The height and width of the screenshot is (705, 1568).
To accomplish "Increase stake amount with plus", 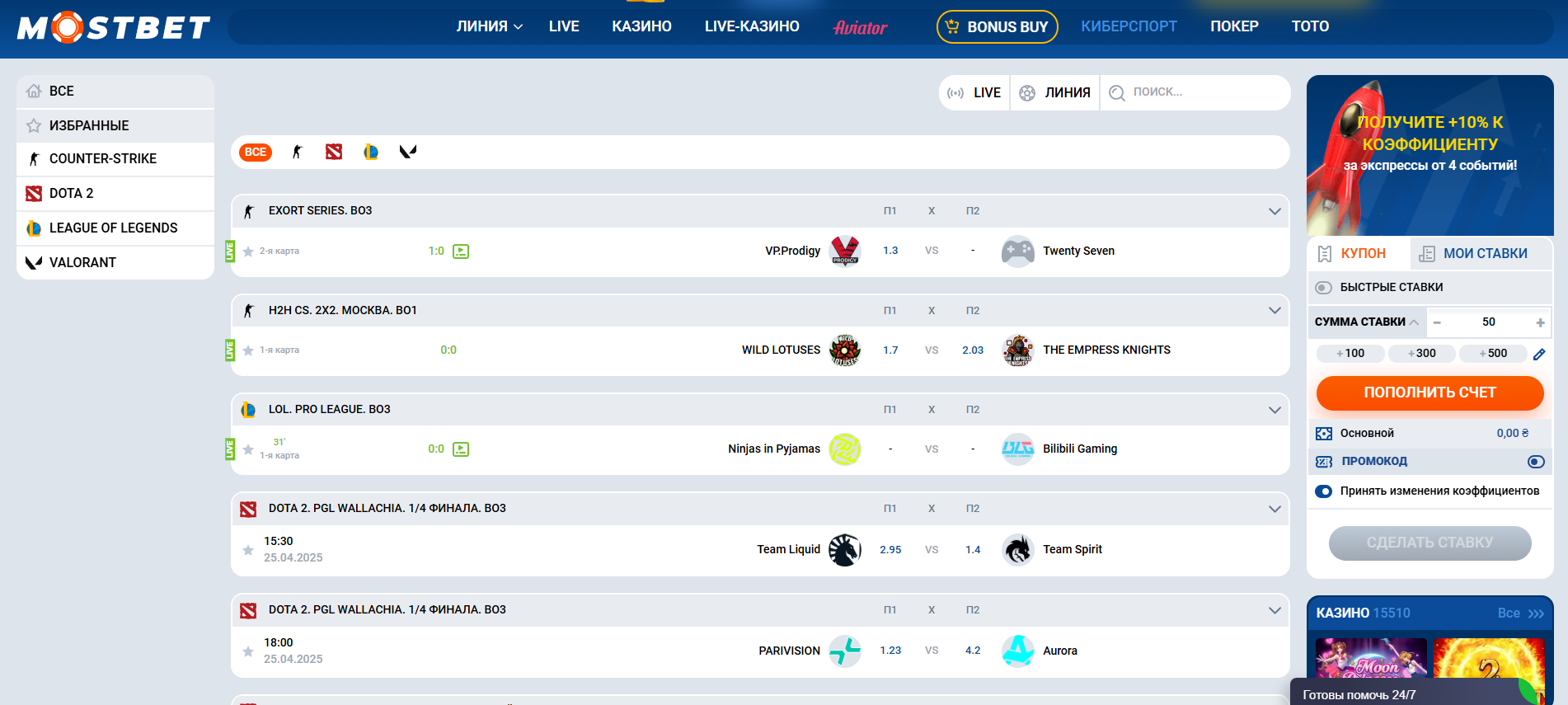I will click(x=1540, y=322).
